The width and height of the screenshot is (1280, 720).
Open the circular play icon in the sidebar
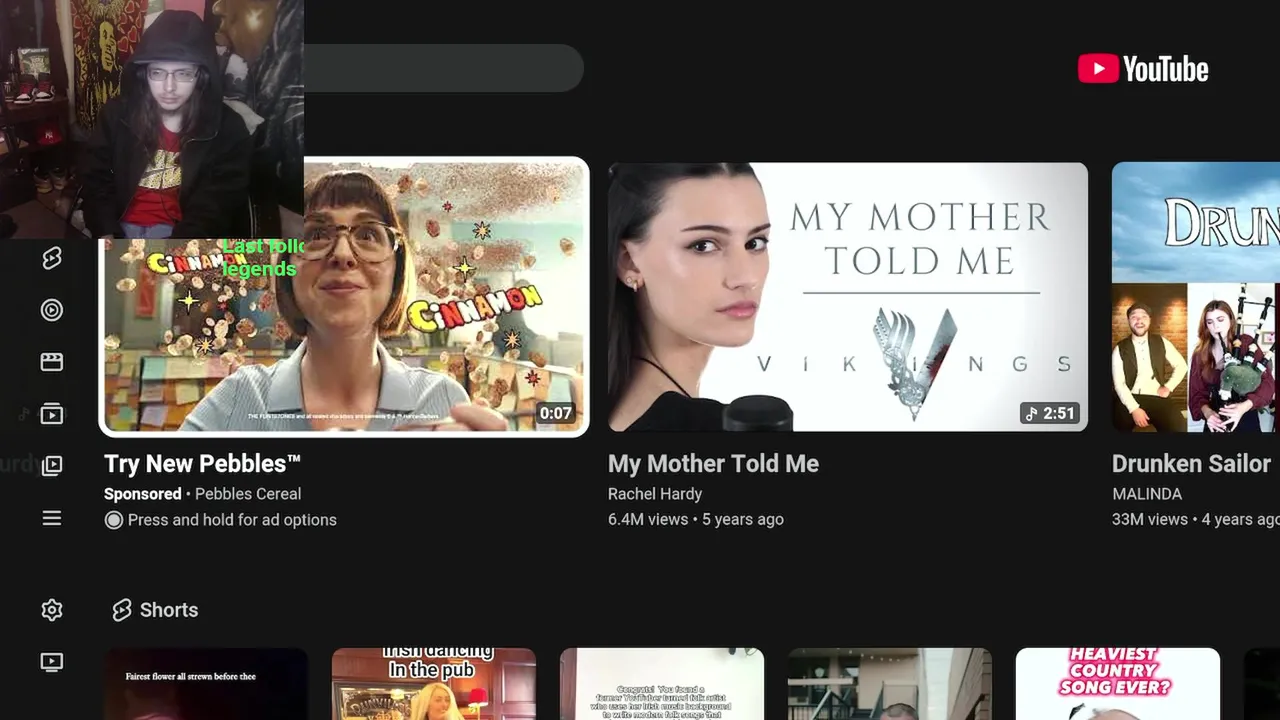tap(52, 310)
